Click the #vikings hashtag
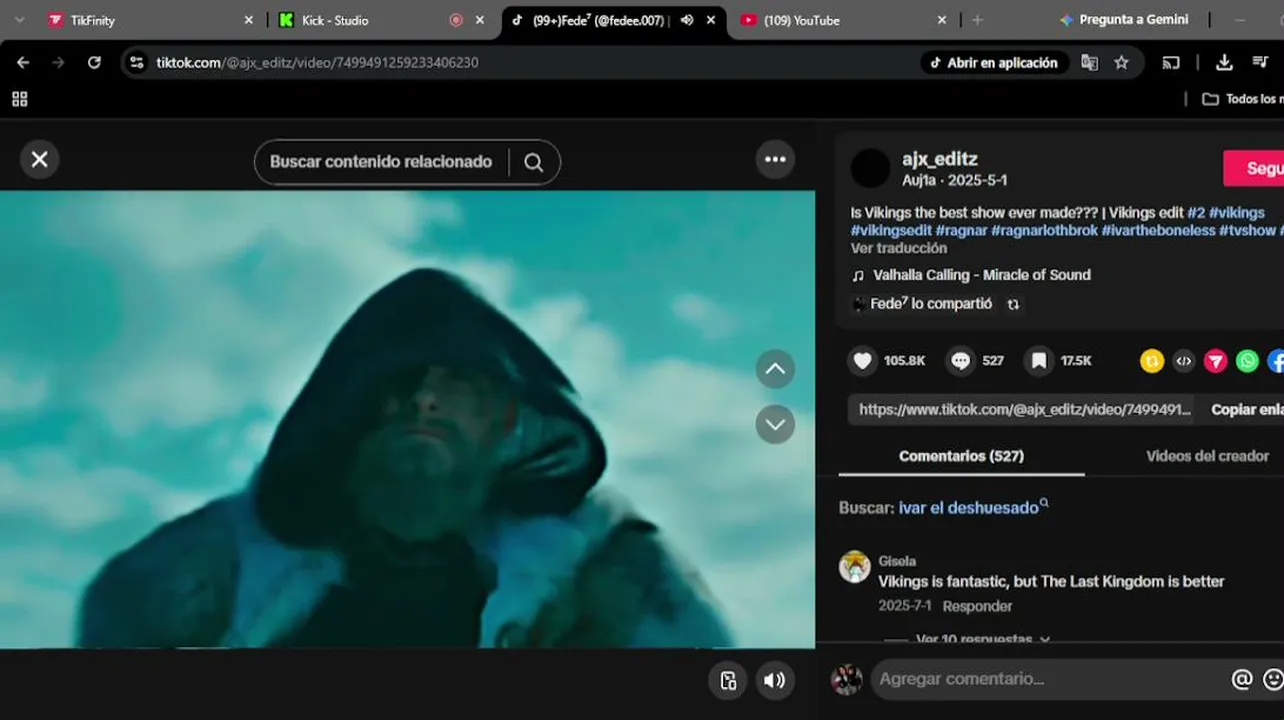This screenshot has width=1284, height=720. [x=1237, y=213]
